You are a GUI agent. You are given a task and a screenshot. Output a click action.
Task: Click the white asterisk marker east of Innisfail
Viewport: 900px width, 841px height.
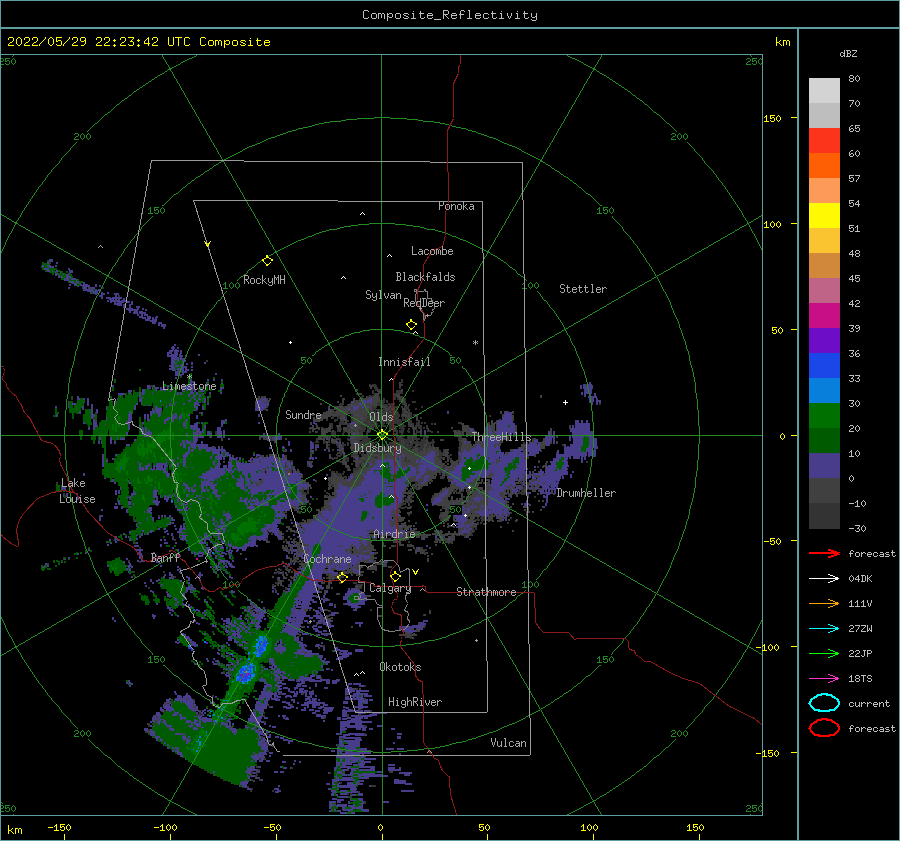pyautogui.click(x=475, y=343)
